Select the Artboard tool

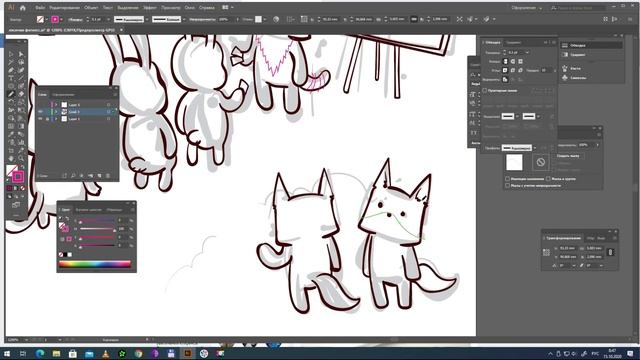(x=11, y=150)
